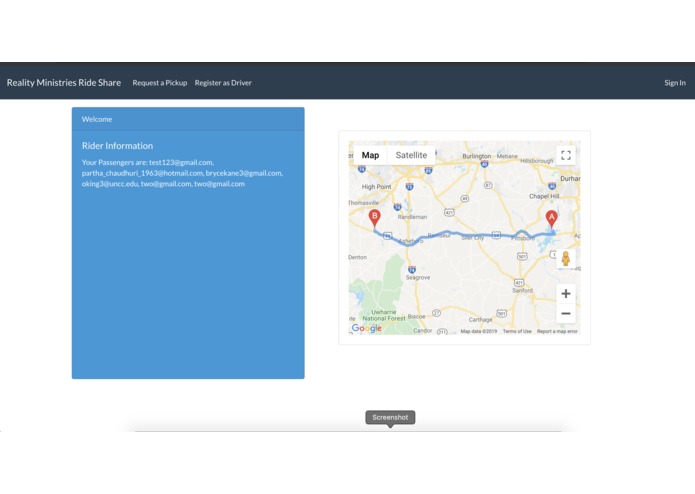Open the map Terms of Use link
This screenshot has width=695, height=494.
(517, 331)
